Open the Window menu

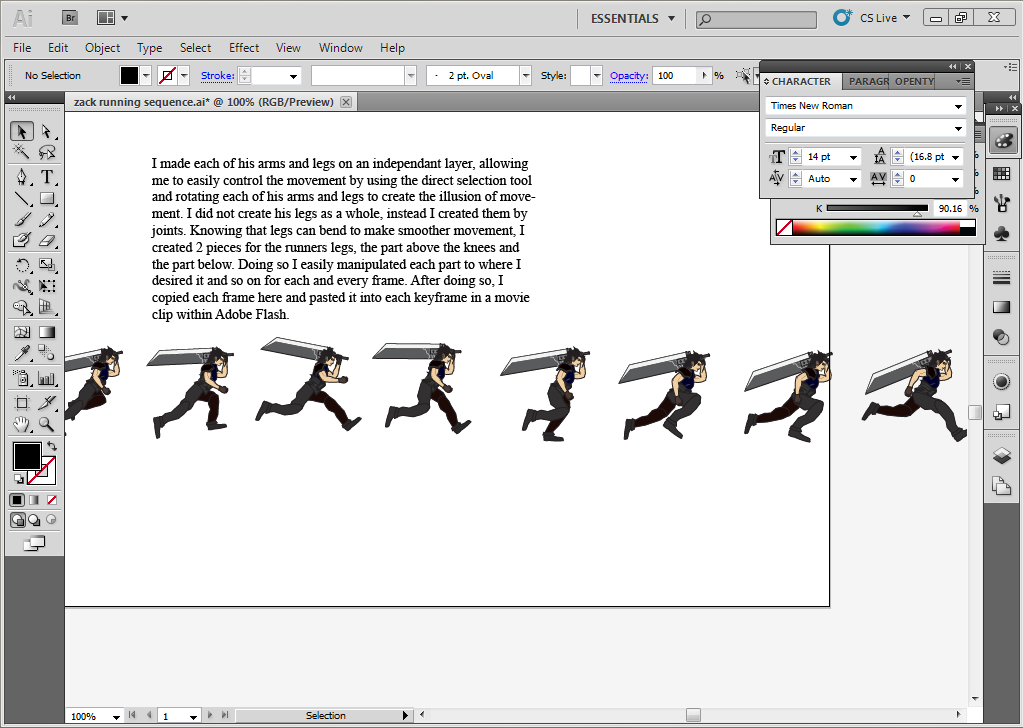(341, 48)
